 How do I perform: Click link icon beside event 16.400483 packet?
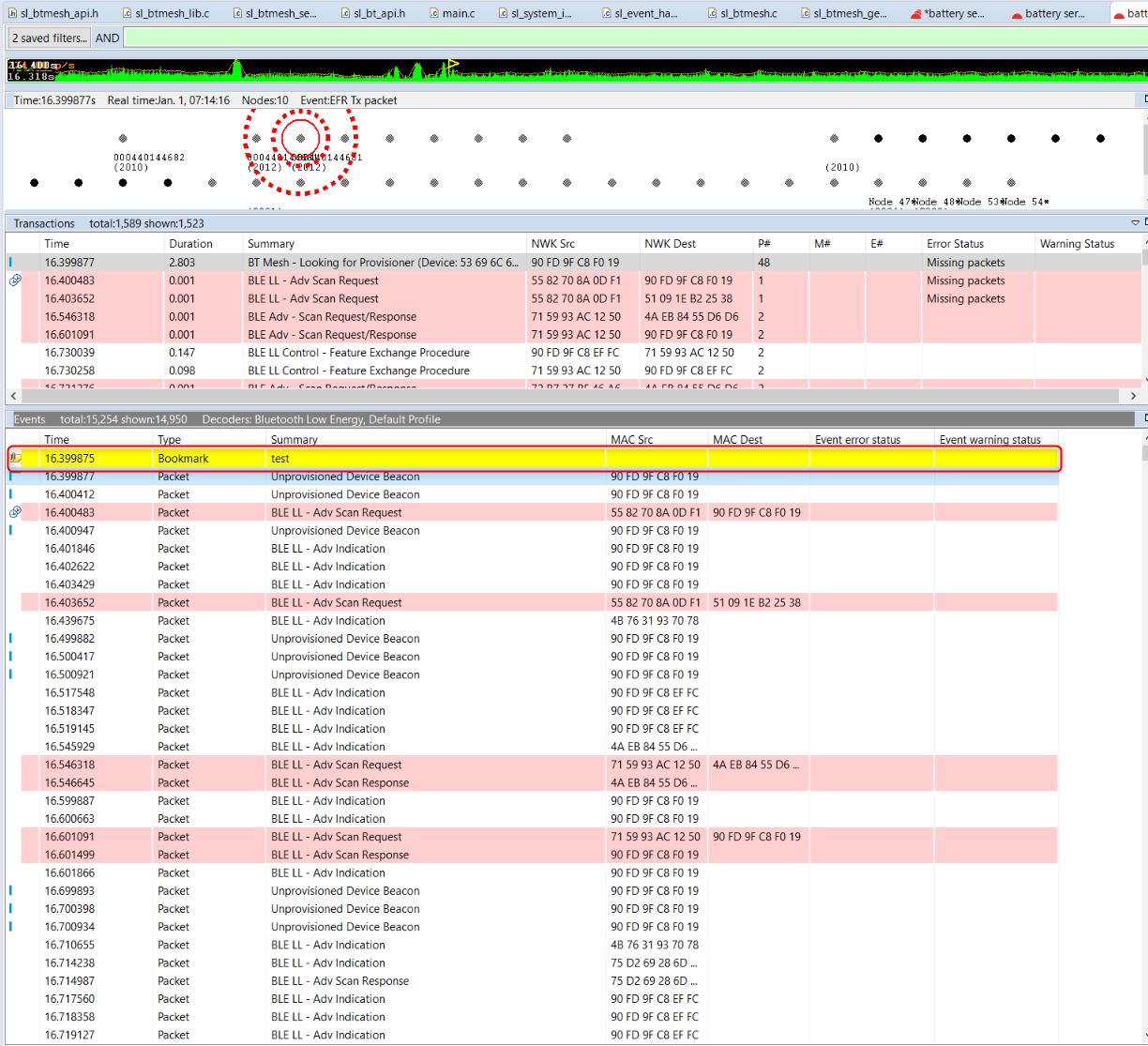pos(15,512)
